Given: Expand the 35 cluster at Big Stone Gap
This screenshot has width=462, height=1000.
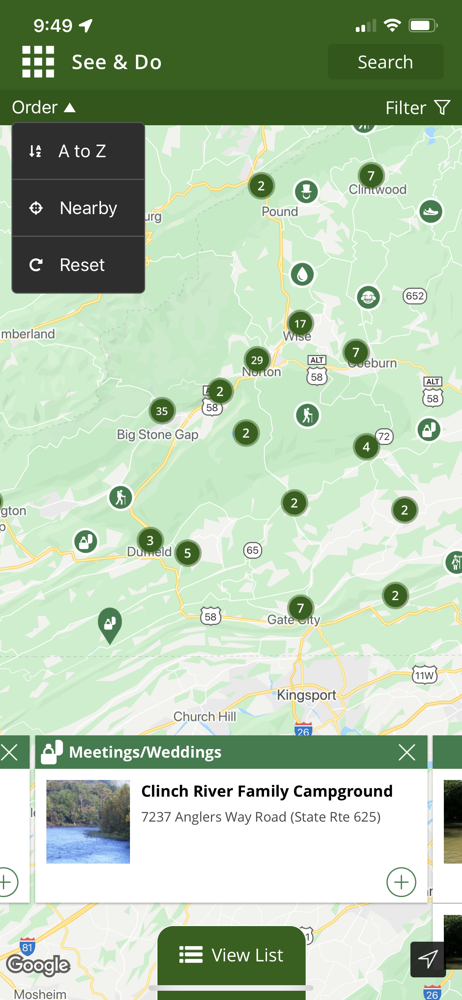Looking at the screenshot, I should pyautogui.click(x=162, y=411).
